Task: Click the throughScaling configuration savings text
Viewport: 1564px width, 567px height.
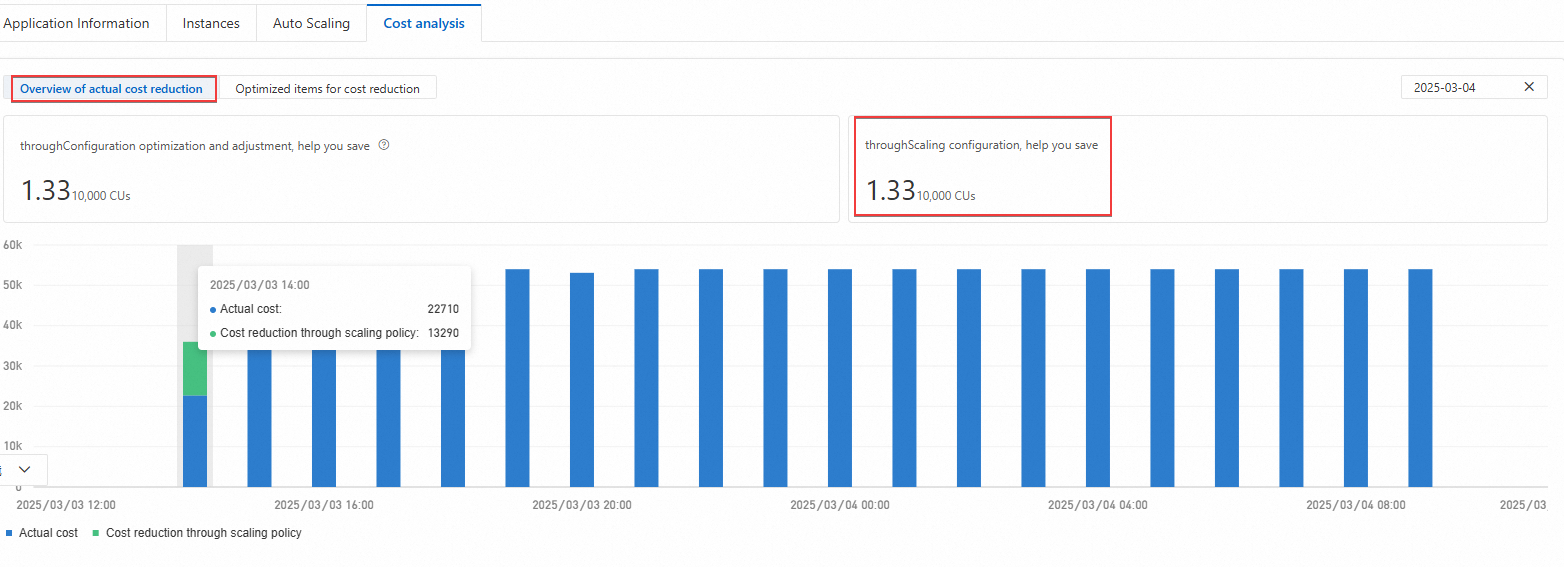Action: point(981,145)
